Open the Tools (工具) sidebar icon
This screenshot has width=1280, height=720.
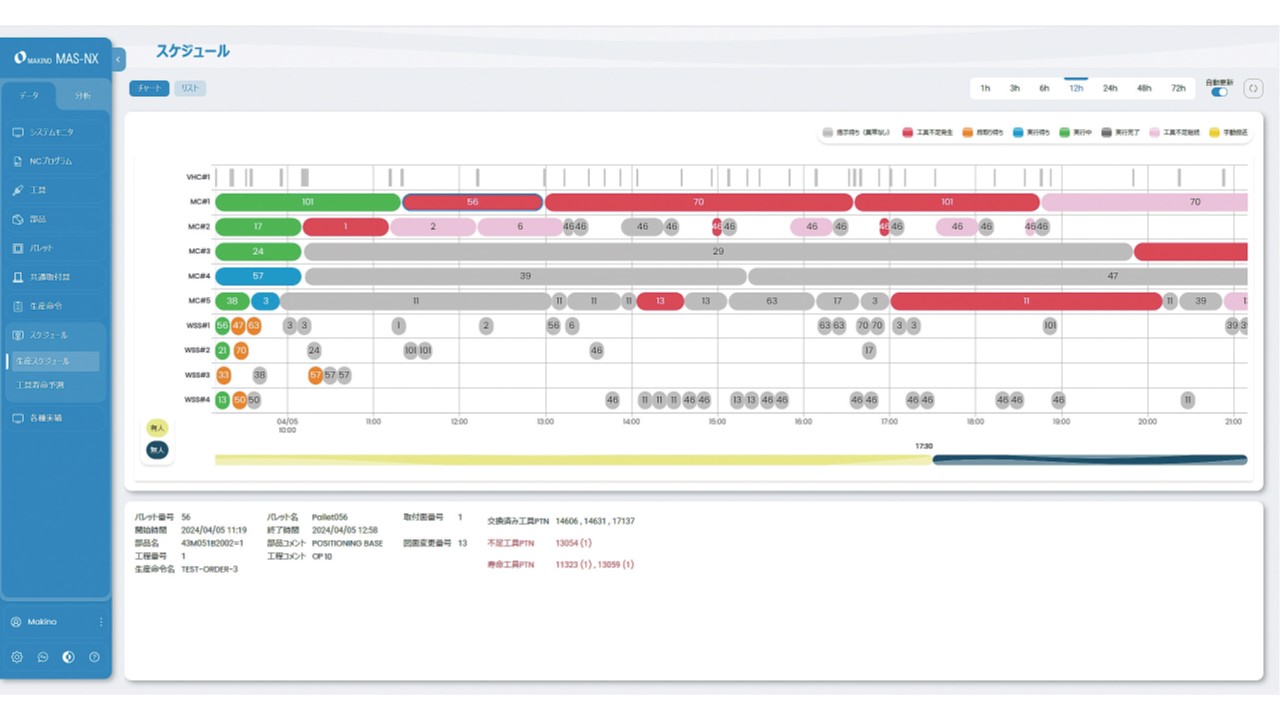[x=18, y=190]
